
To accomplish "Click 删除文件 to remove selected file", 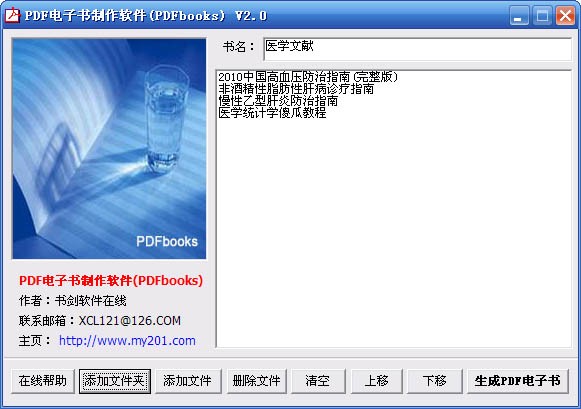I will [256, 381].
